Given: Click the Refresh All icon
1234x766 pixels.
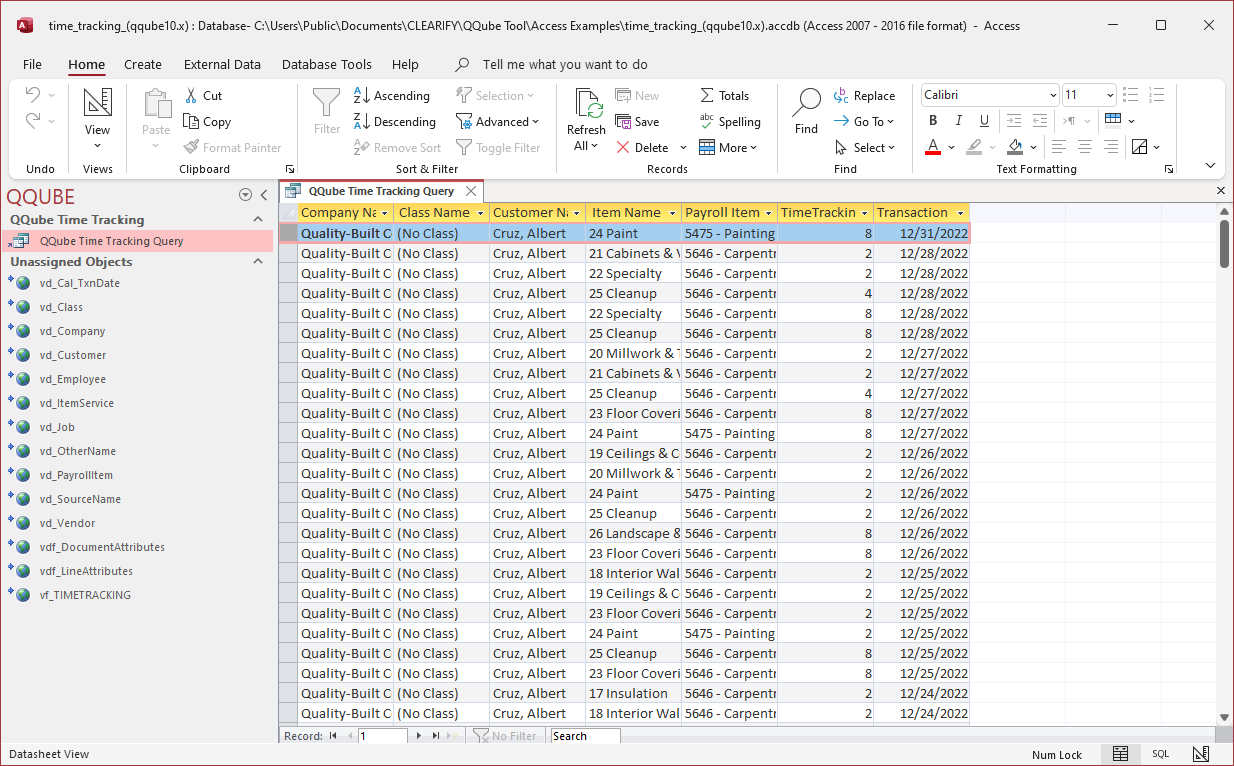Looking at the screenshot, I should [x=586, y=104].
